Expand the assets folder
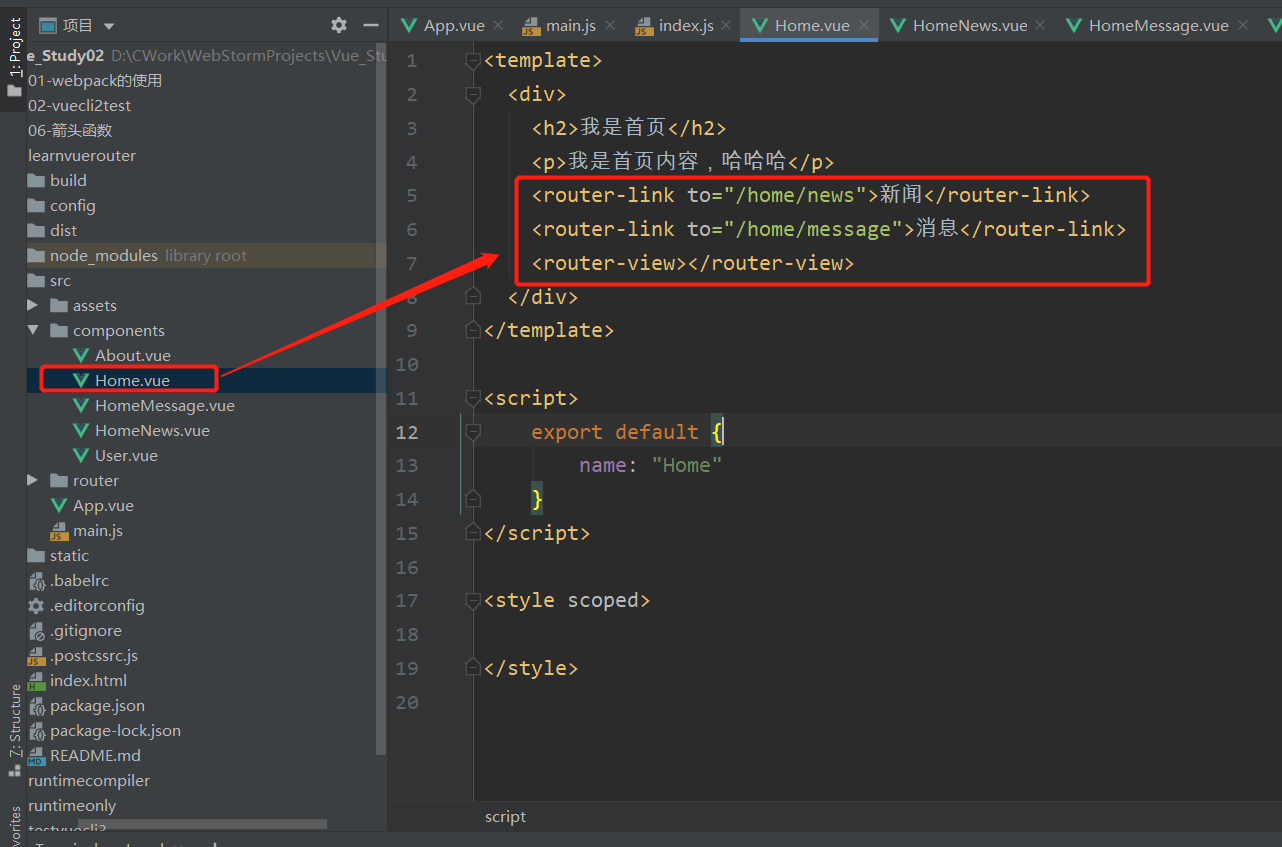 pos(33,305)
